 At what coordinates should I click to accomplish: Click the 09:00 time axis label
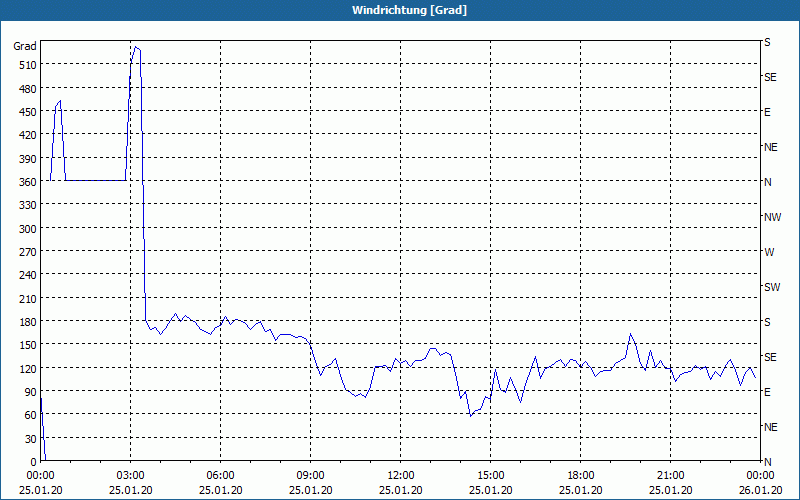310,476
